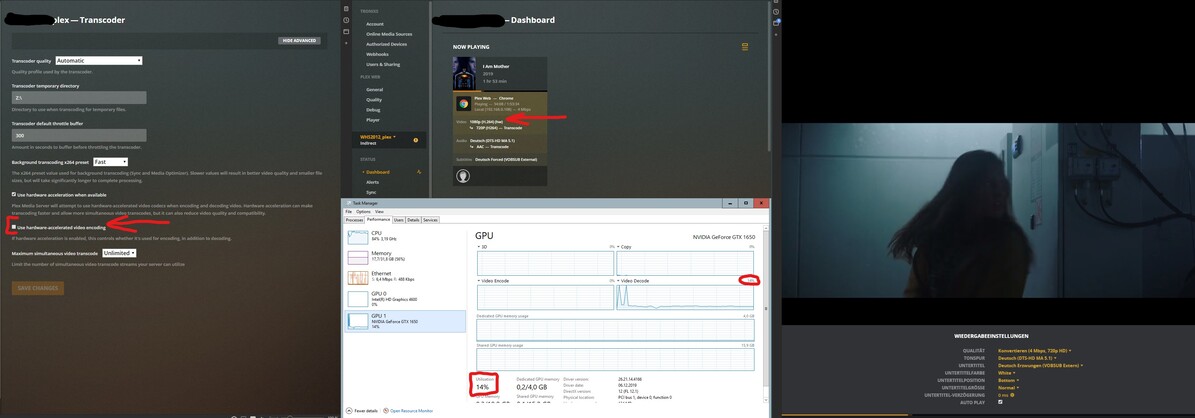1195x418 pixels.
Task: Select the CPU graph thumbnail in Task Manager
Action: pos(357,236)
